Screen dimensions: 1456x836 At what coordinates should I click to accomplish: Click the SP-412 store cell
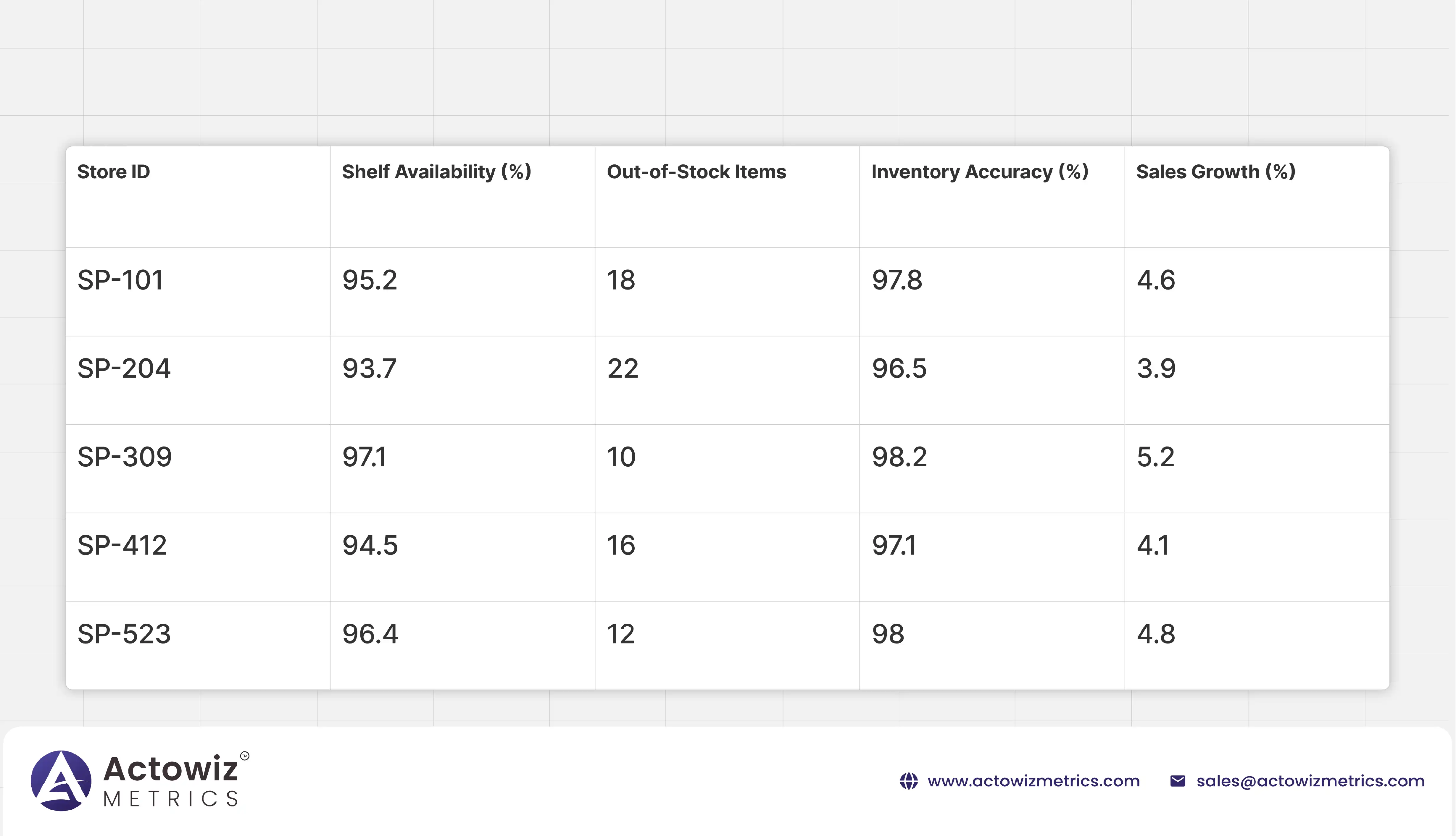click(122, 546)
